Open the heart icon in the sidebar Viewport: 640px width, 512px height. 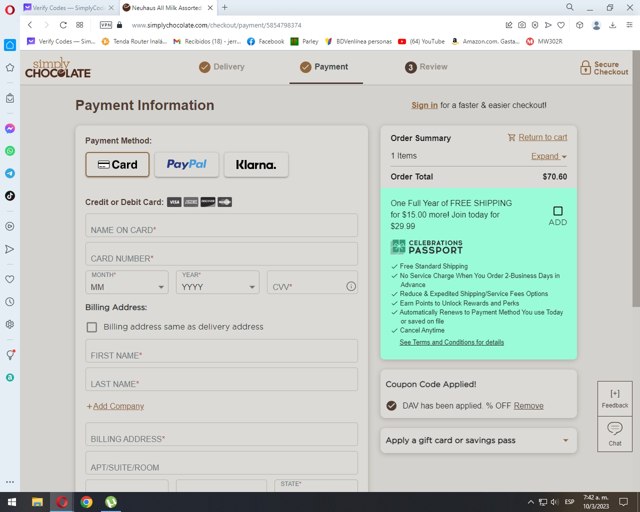pos(10,279)
